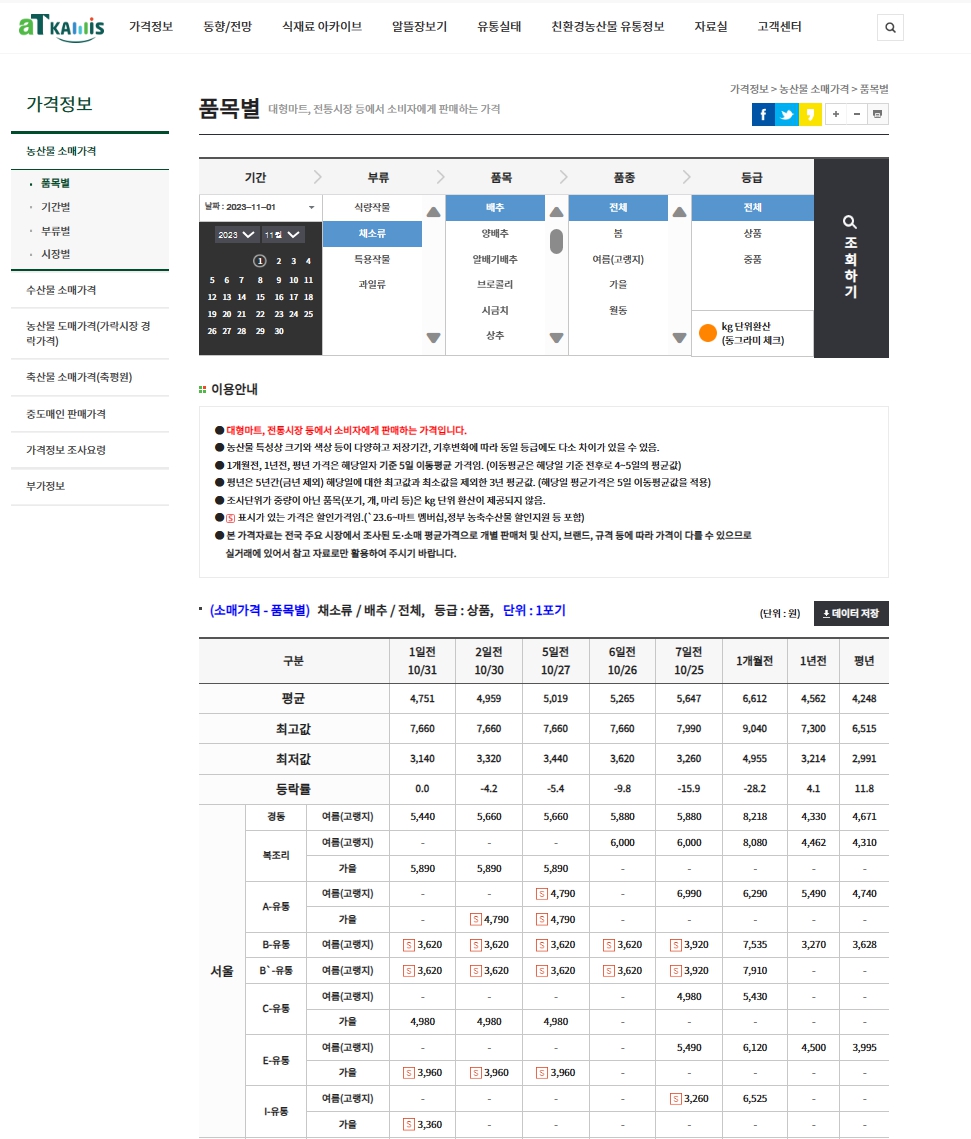Screen dimensions: 971x1139
Task: Select 월동 variety
Action: 618,310
